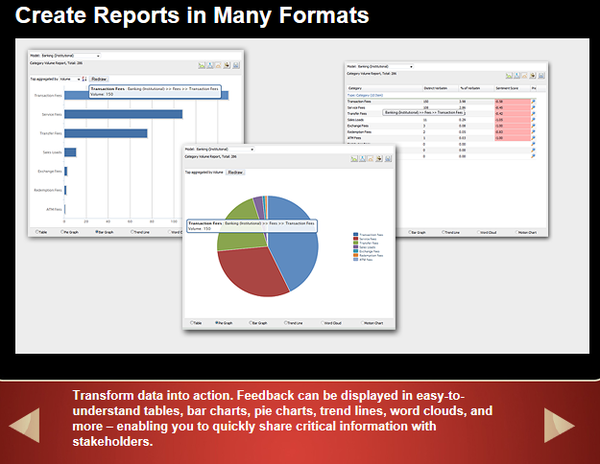Viewport: 600px width, 464px height.
Task: Click Redraw button in bar graph window
Action: [99, 79]
